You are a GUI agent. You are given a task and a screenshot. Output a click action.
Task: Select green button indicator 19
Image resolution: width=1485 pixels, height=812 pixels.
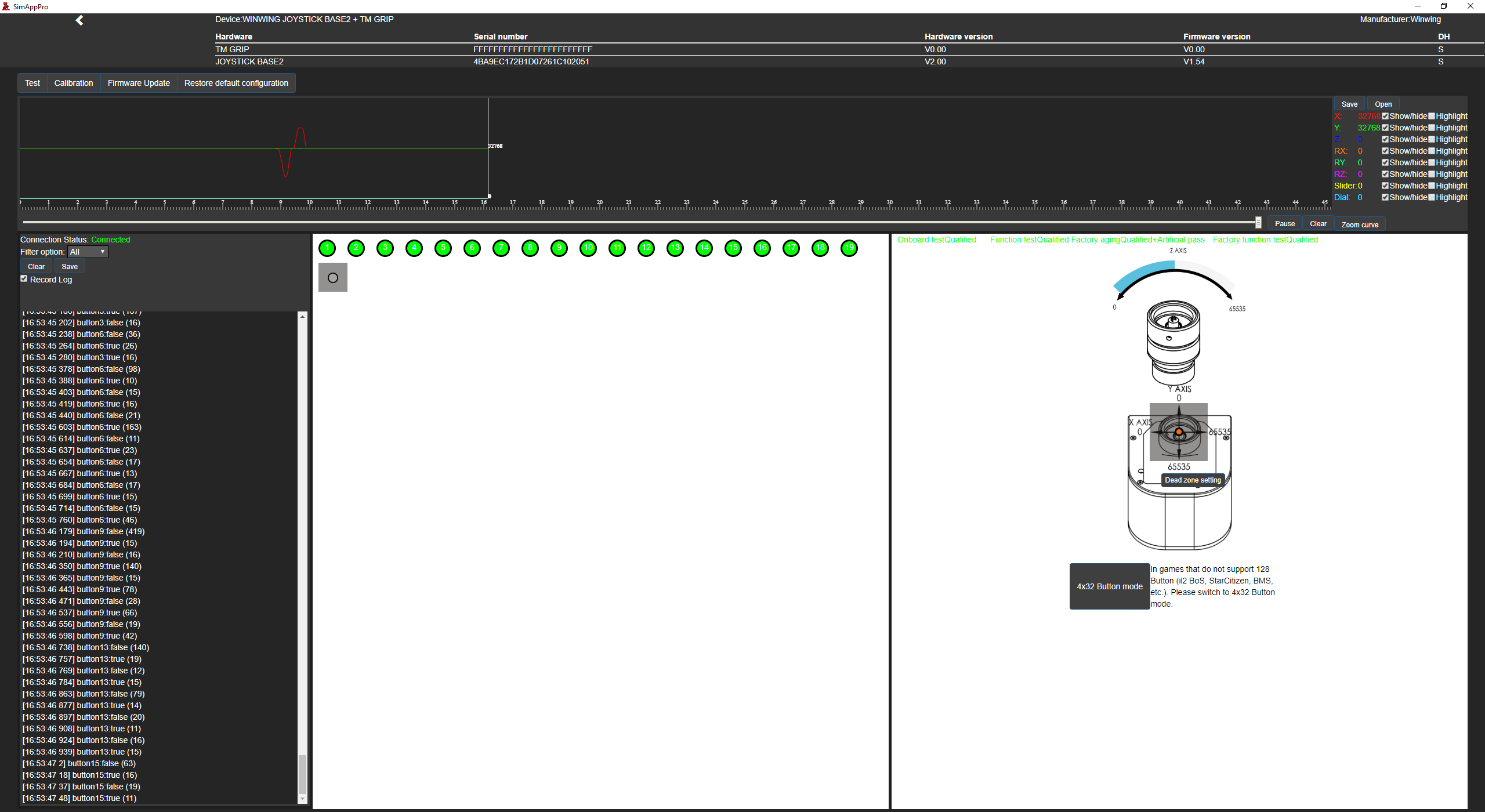tap(849, 248)
